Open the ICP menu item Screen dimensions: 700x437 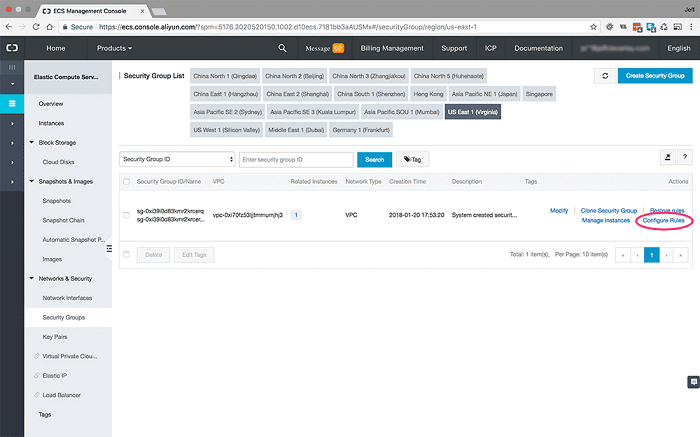coord(491,48)
